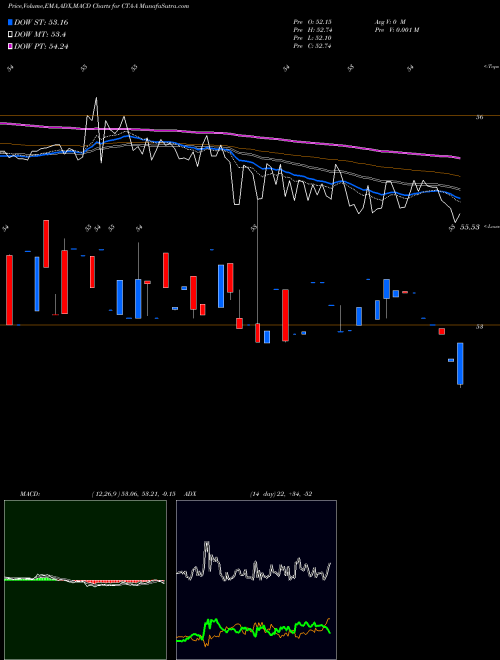Viewport: 500px width, 660px height.
Task: Click the magenta DOW PT legend swatch
Action: click(x=10, y=46)
